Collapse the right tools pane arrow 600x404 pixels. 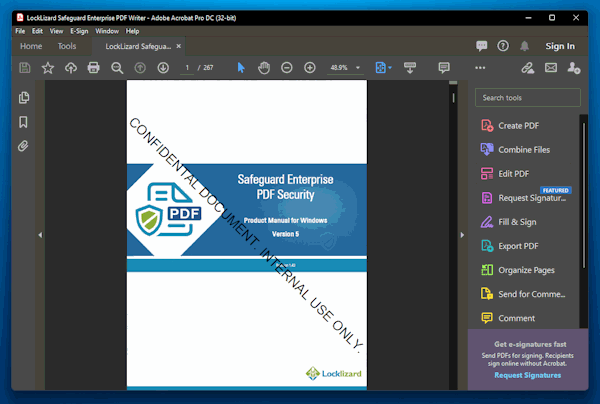462,235
